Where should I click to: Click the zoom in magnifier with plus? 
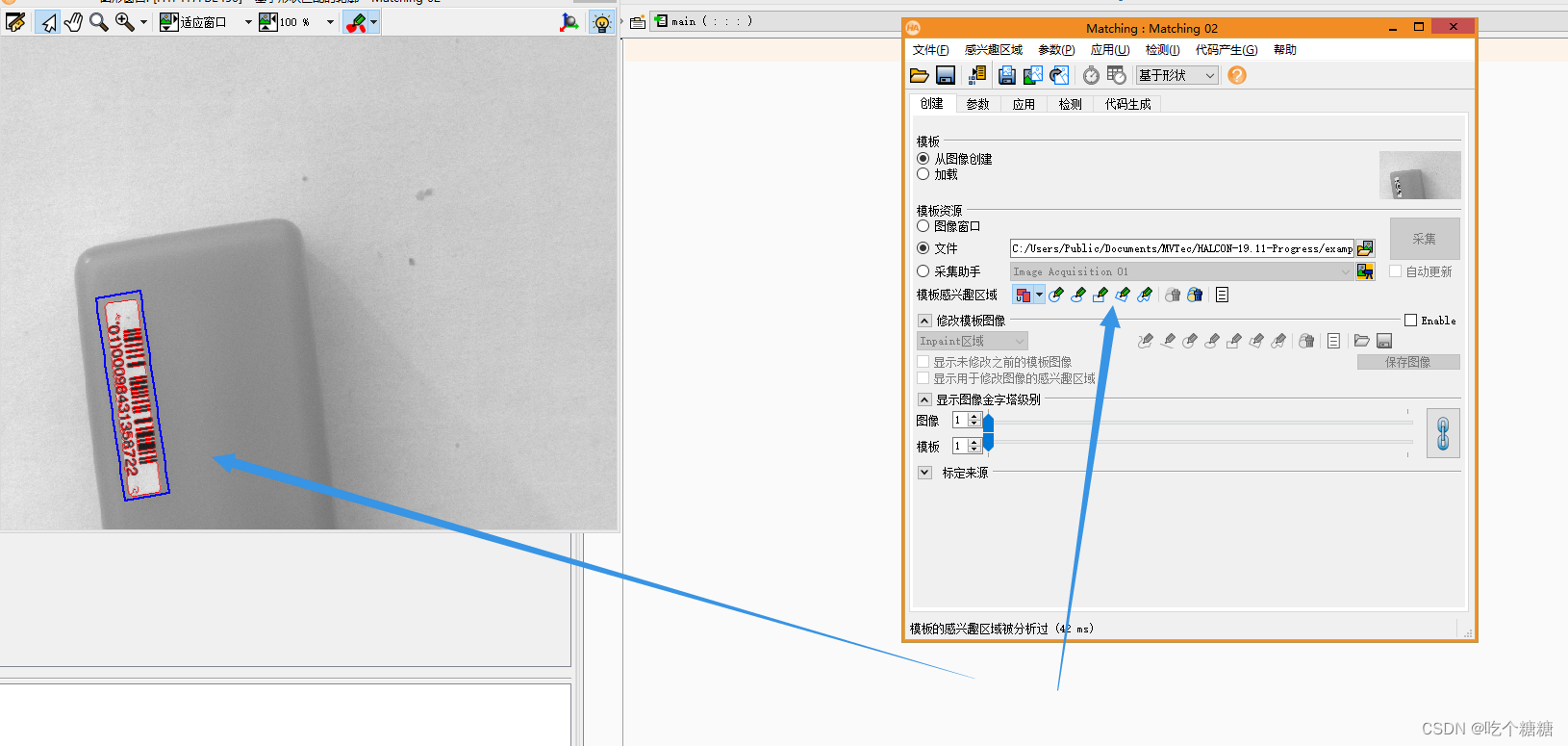(124, 21)
